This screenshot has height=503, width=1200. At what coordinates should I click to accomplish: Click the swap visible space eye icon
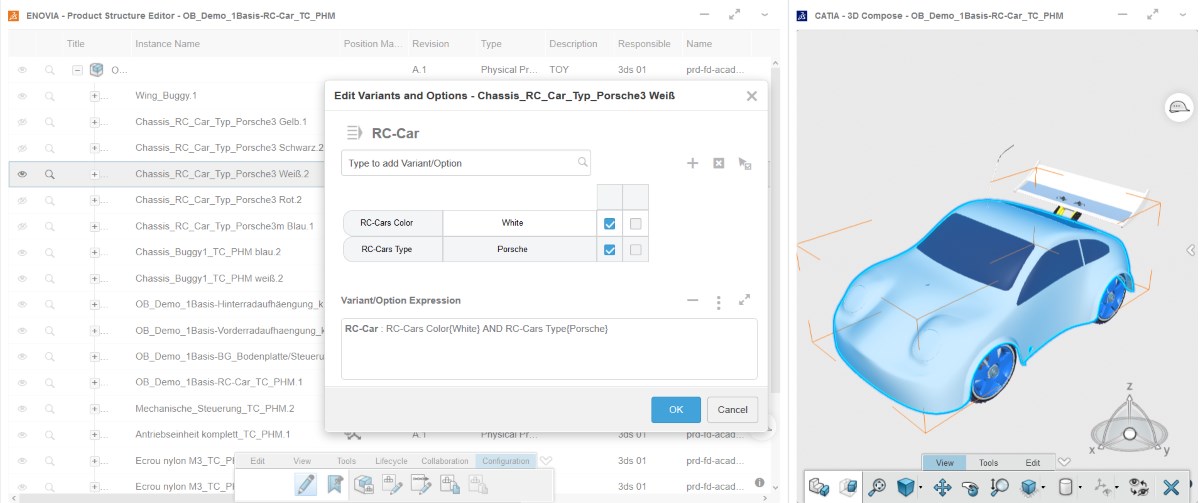[x=1138, y=487]
